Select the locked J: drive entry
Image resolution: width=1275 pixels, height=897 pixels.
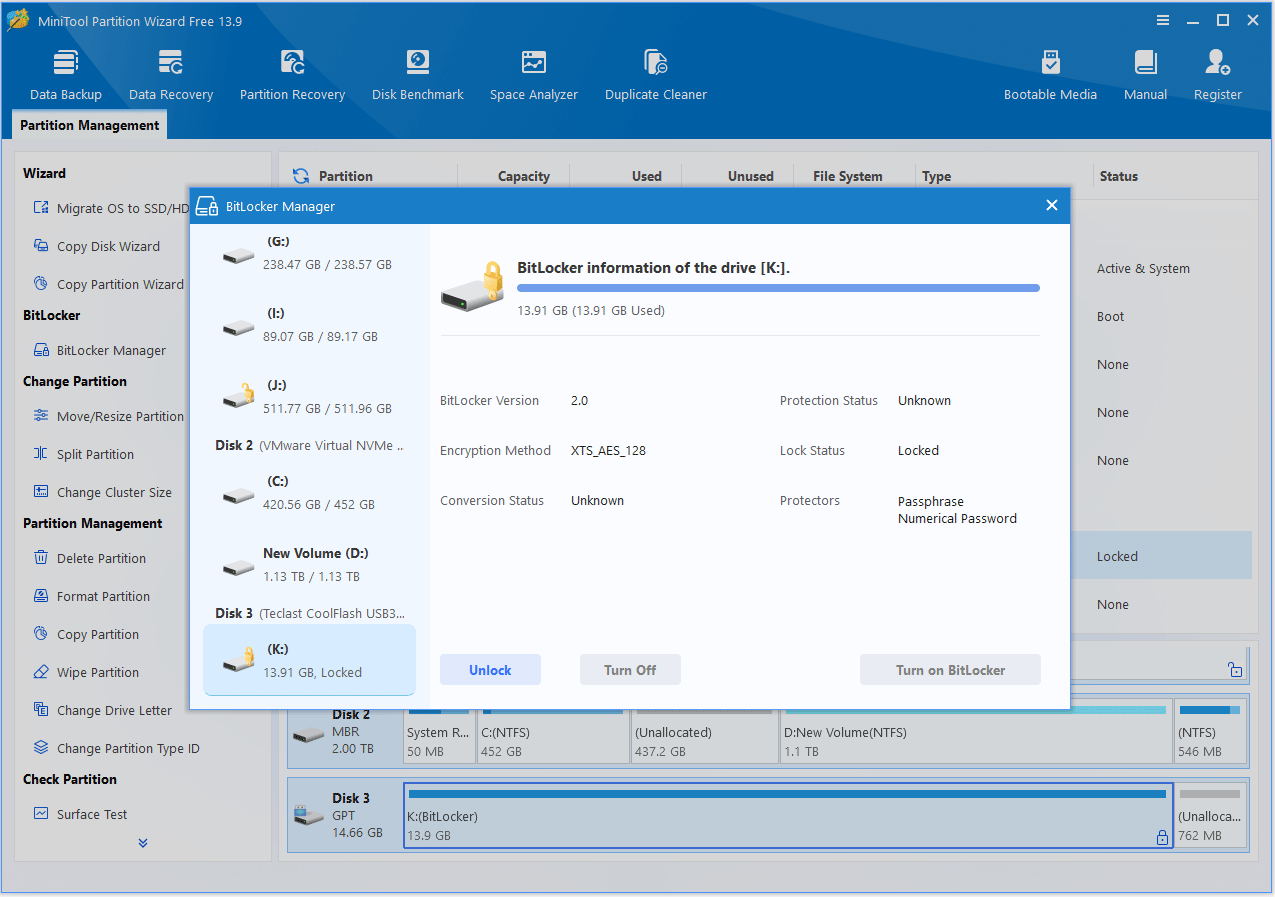[x=310, y=397]
